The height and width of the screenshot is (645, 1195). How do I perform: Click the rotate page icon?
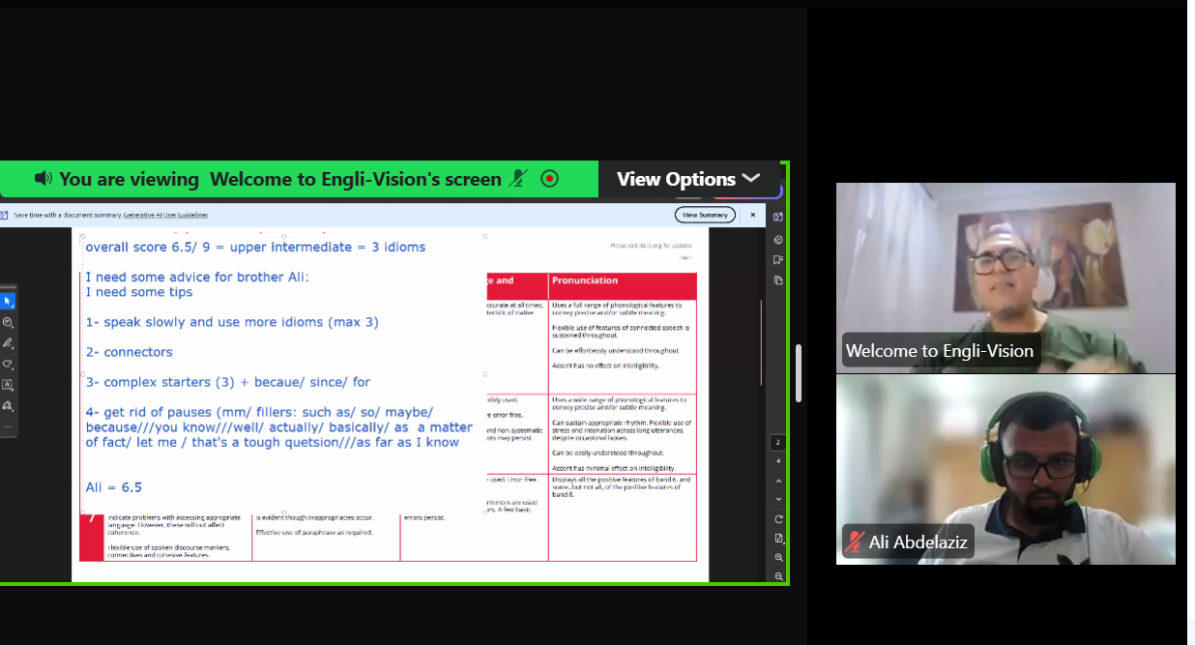pyautogui.click(x=778, y=519)
